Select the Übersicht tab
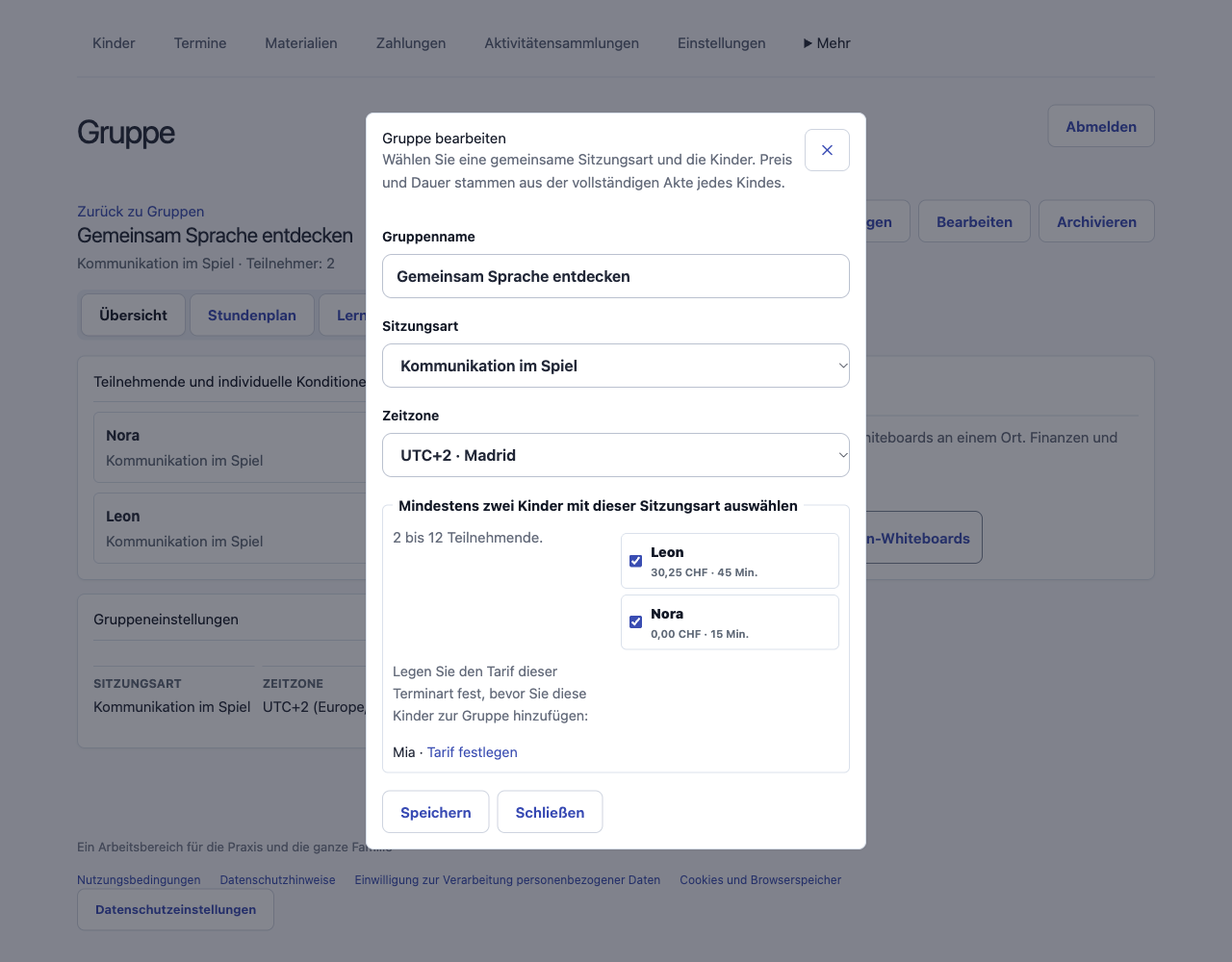 [133, 316]
